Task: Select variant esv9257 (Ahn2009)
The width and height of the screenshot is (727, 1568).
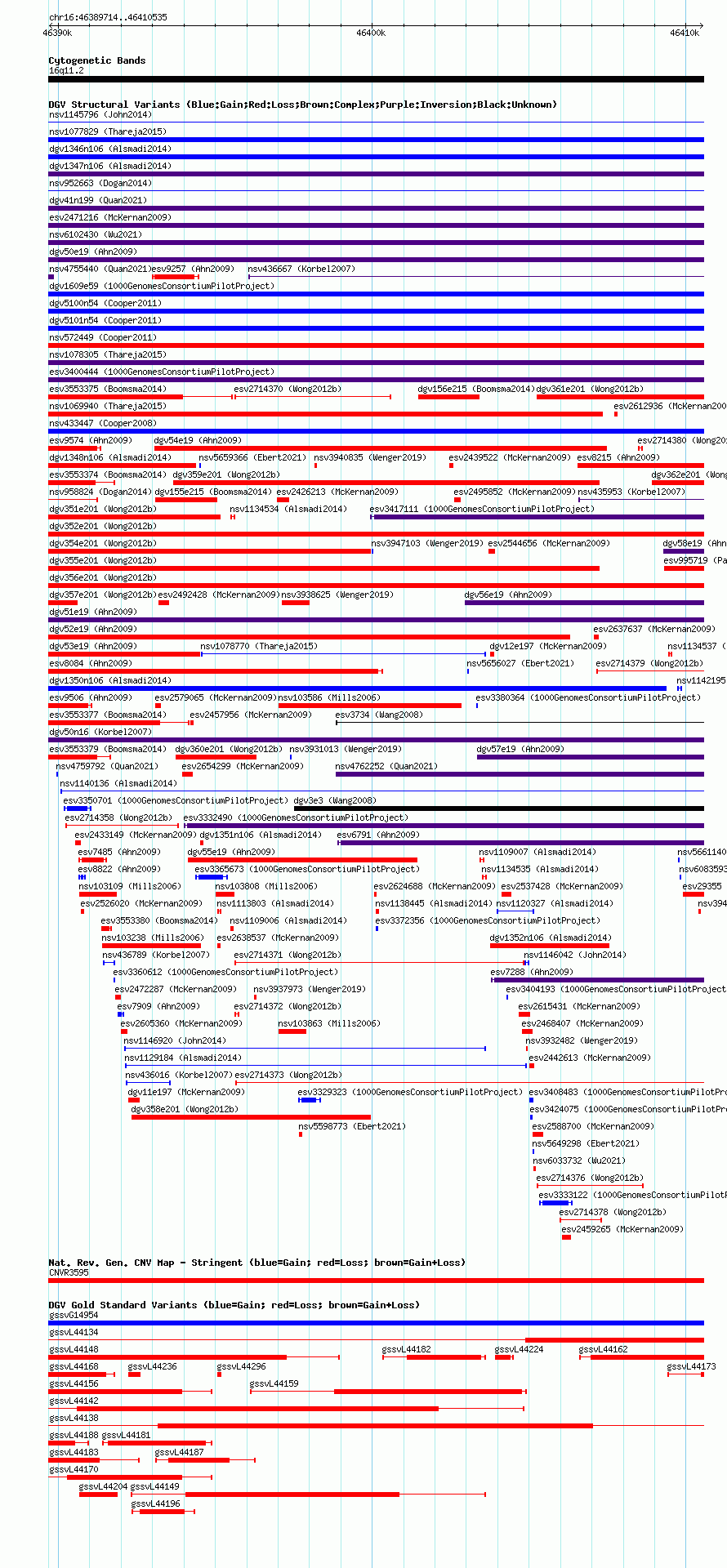Action: [x=194, y=269]
